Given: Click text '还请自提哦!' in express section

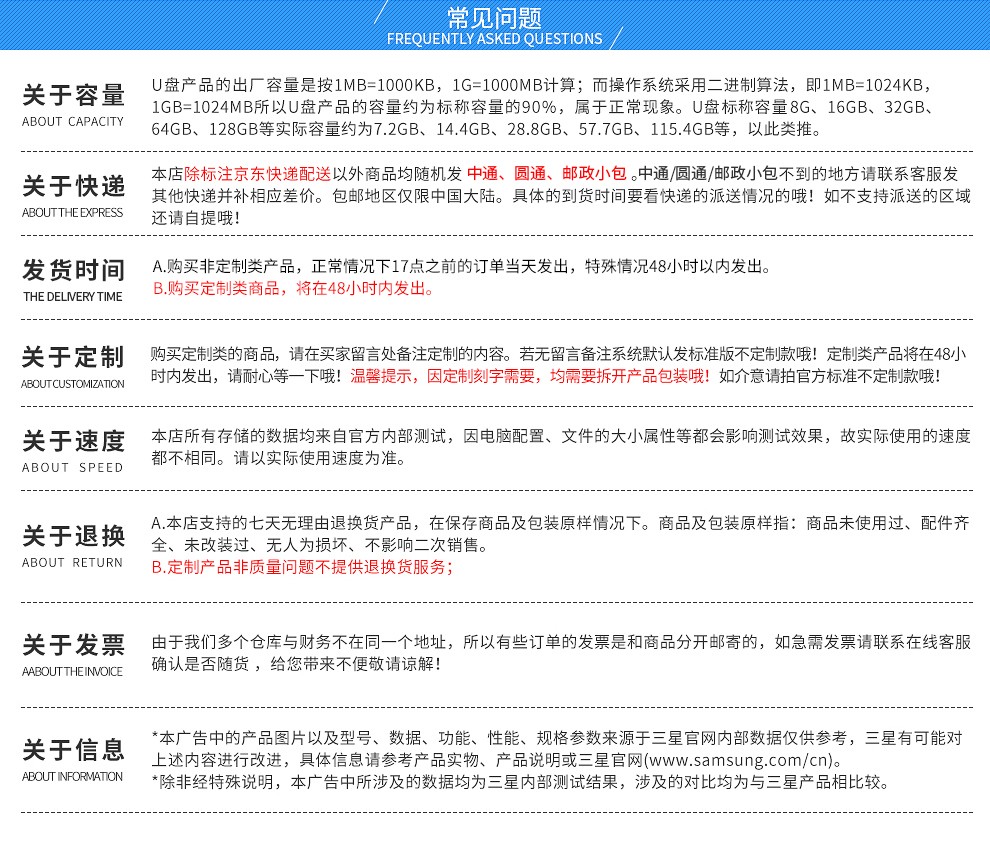Looking at the screenshot, I should click(x=196, y=218).
